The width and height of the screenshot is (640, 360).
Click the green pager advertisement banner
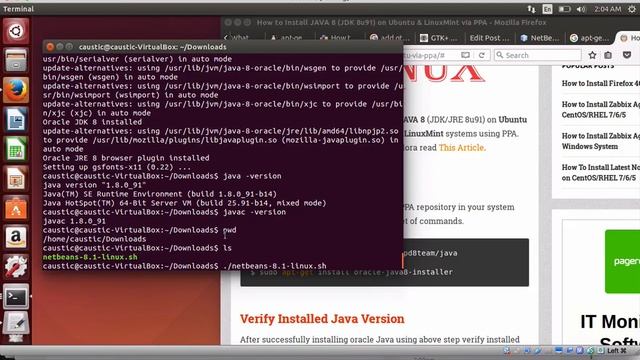pos(622,261)
